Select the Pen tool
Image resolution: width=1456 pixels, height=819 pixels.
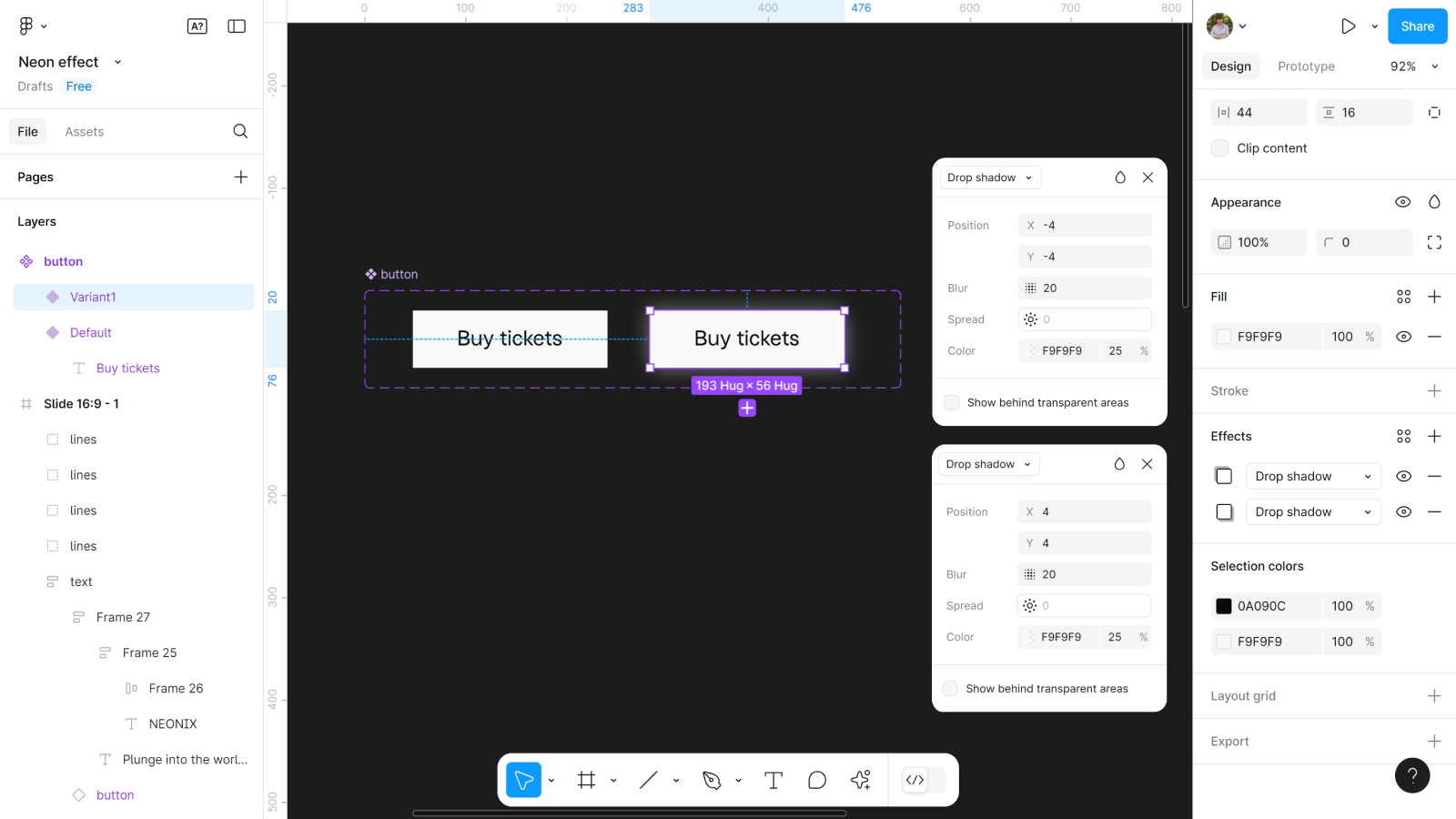[x=712, y=780]
